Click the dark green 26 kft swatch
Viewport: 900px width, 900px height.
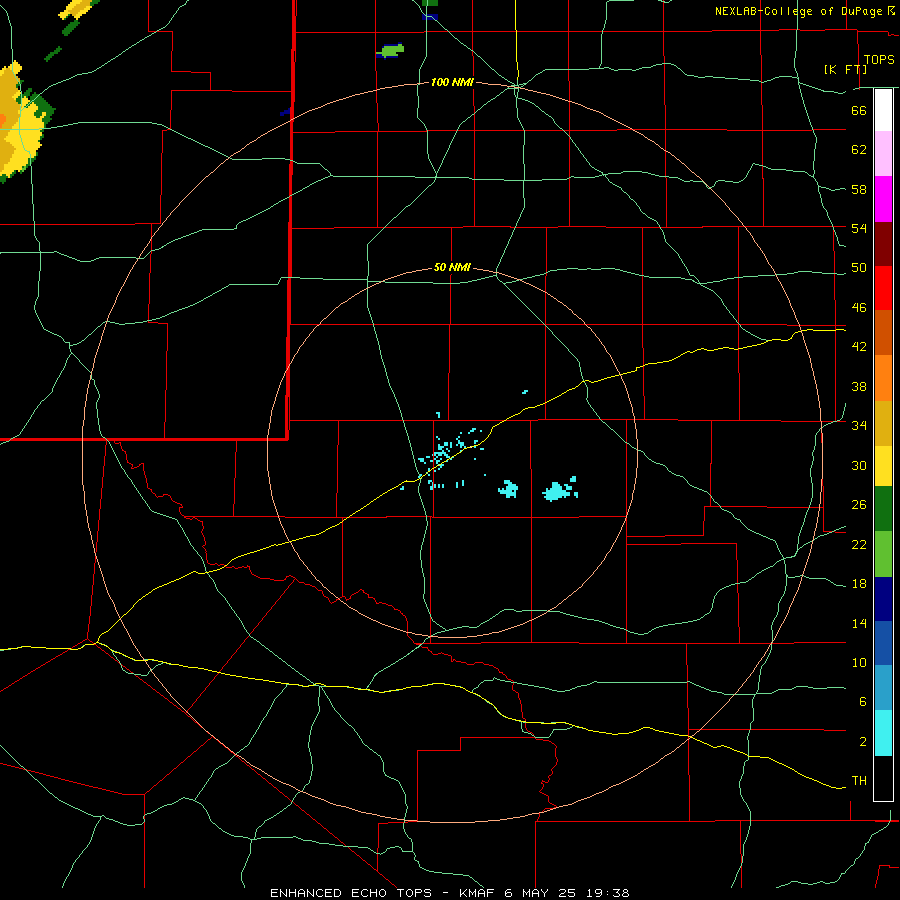[x=883, y=509]
